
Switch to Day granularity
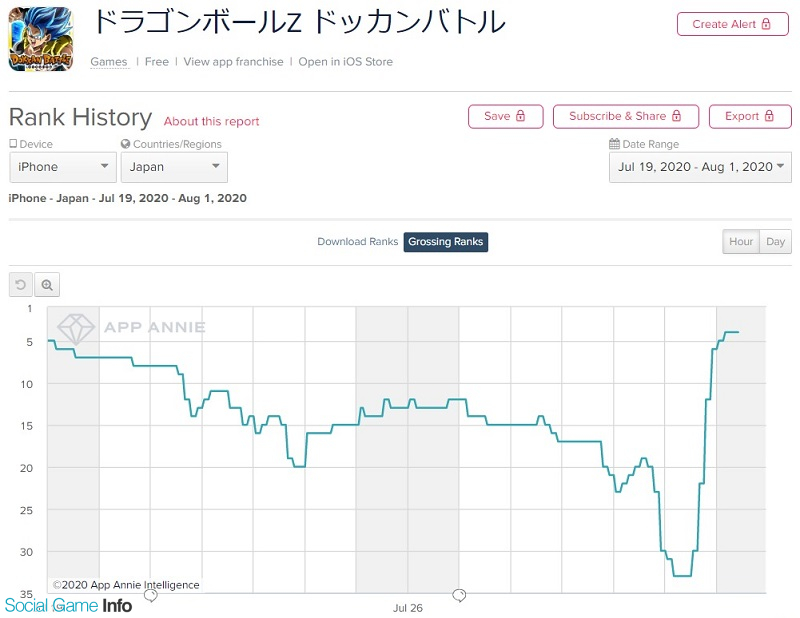click(776, 241)
